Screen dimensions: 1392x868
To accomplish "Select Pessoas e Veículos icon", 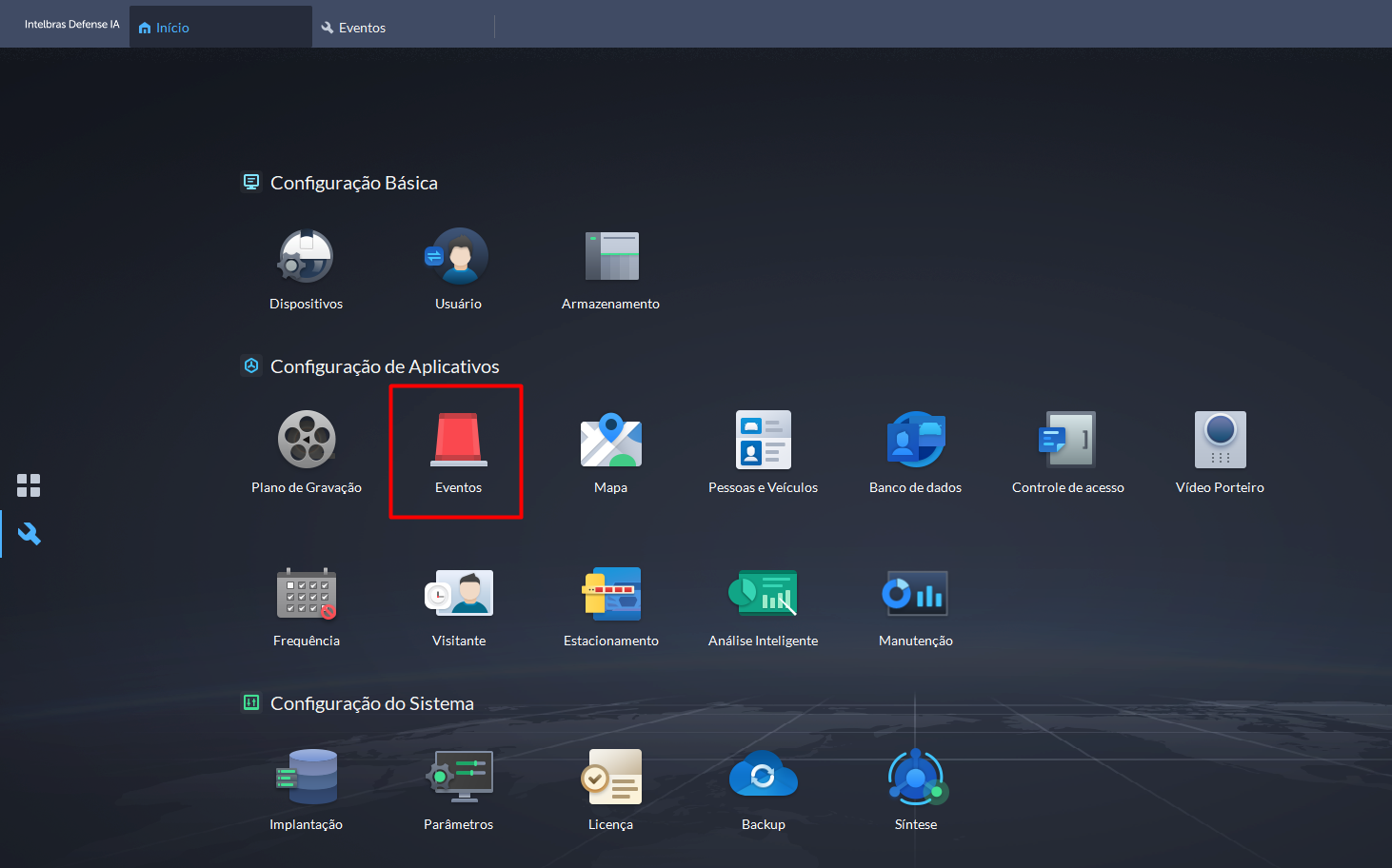I will coord(763,440).
